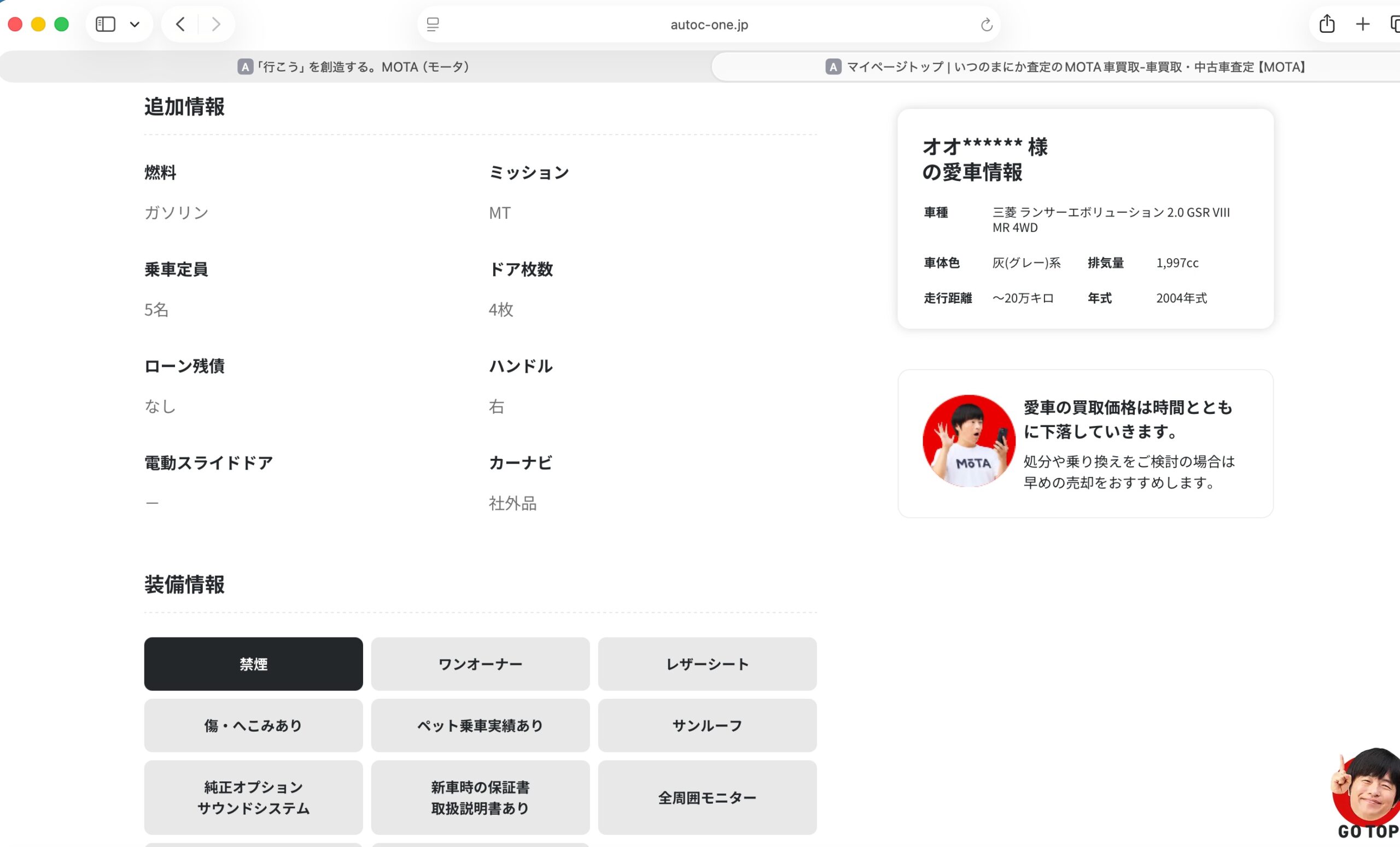Enable 新車時の保証書 取扱説明書あり option

480,798
